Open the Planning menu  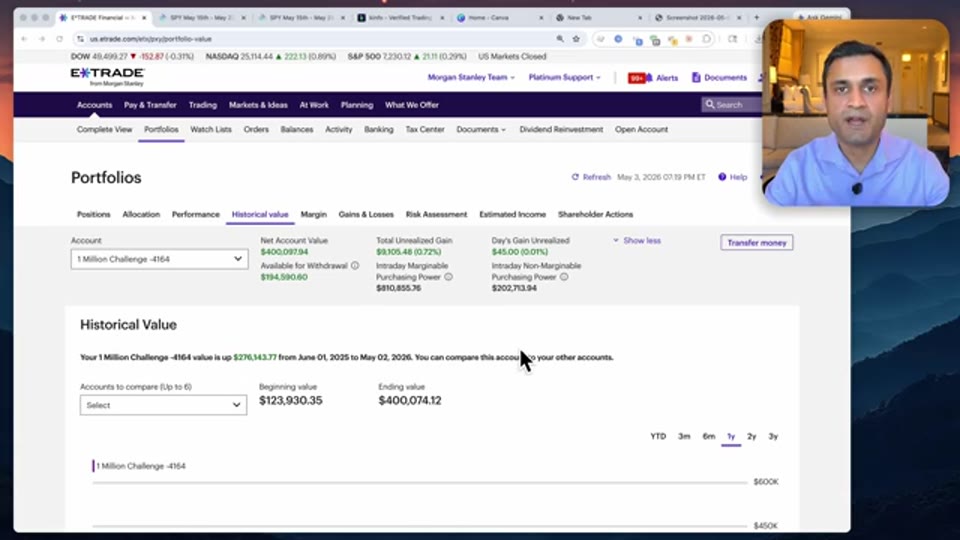tap(357, 105)
